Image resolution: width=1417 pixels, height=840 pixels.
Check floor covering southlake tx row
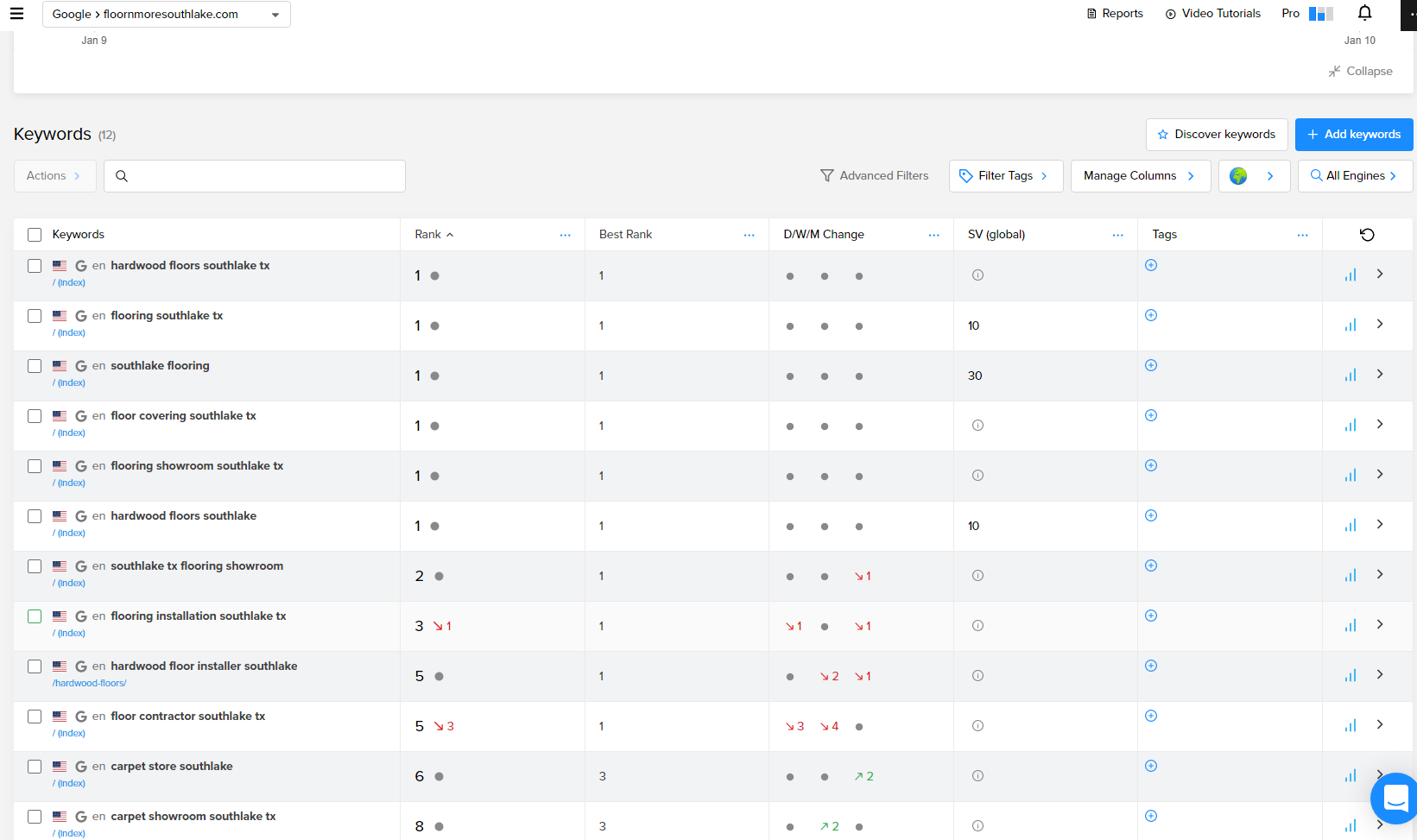point(35,416)
